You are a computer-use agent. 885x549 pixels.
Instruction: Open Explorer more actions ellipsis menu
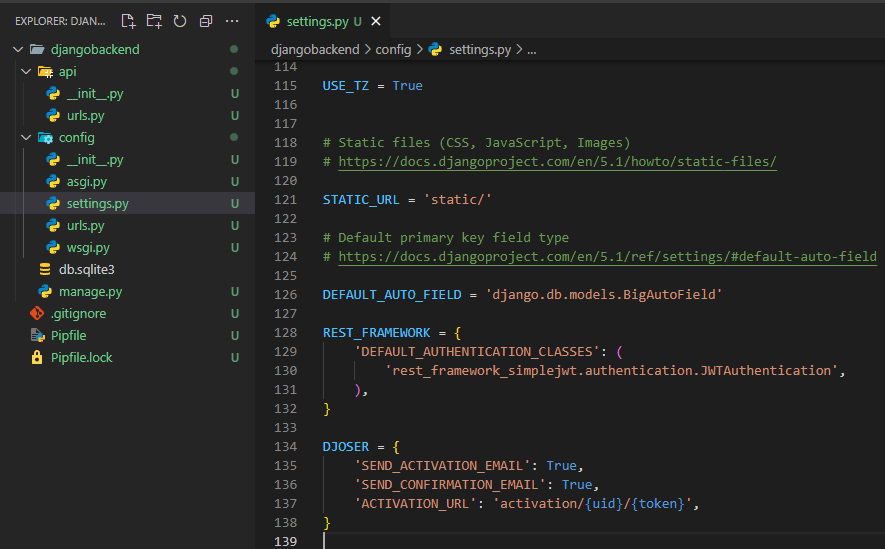coord(233,20)
